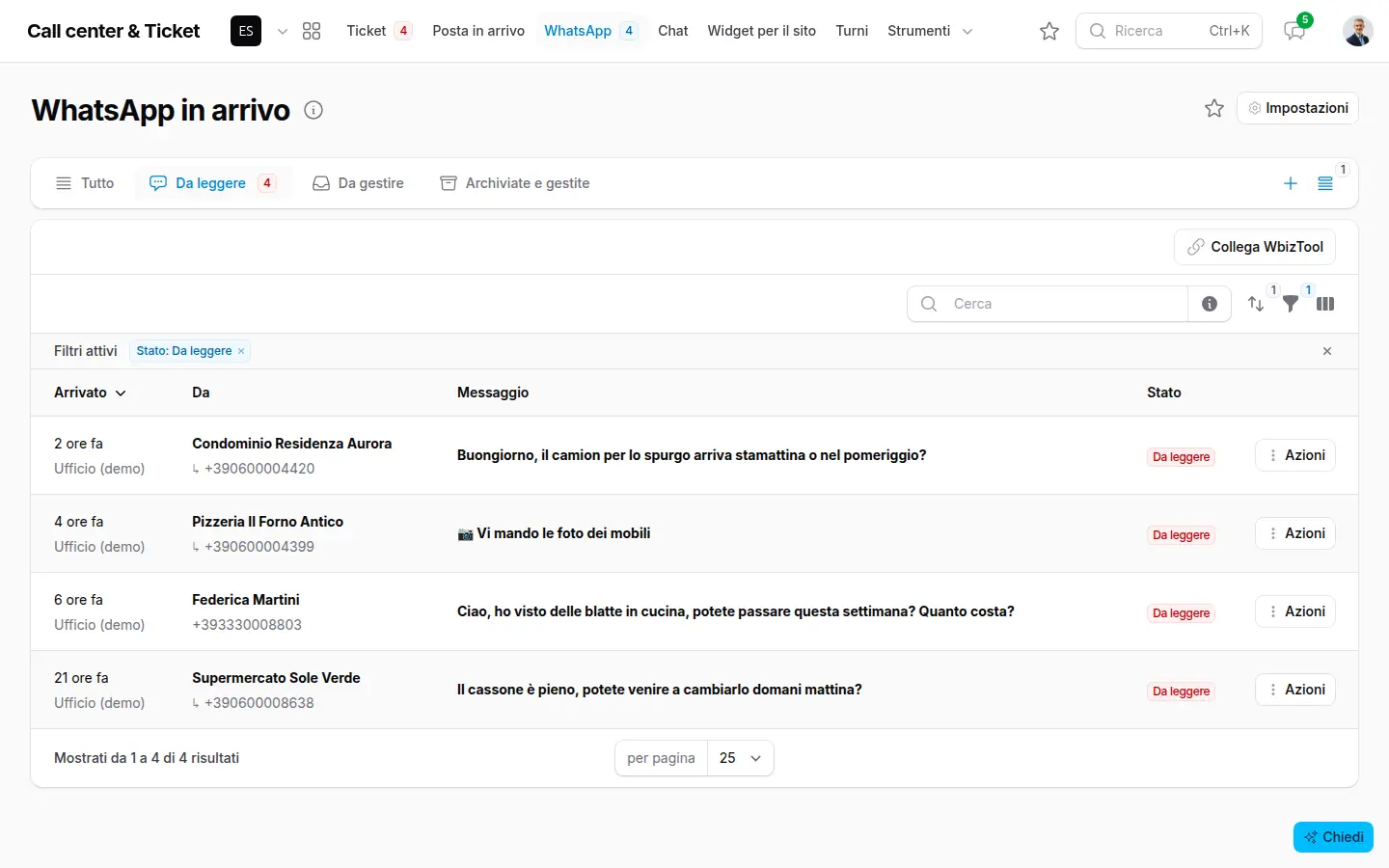Open the per pagina 25 dropdown

741,758
